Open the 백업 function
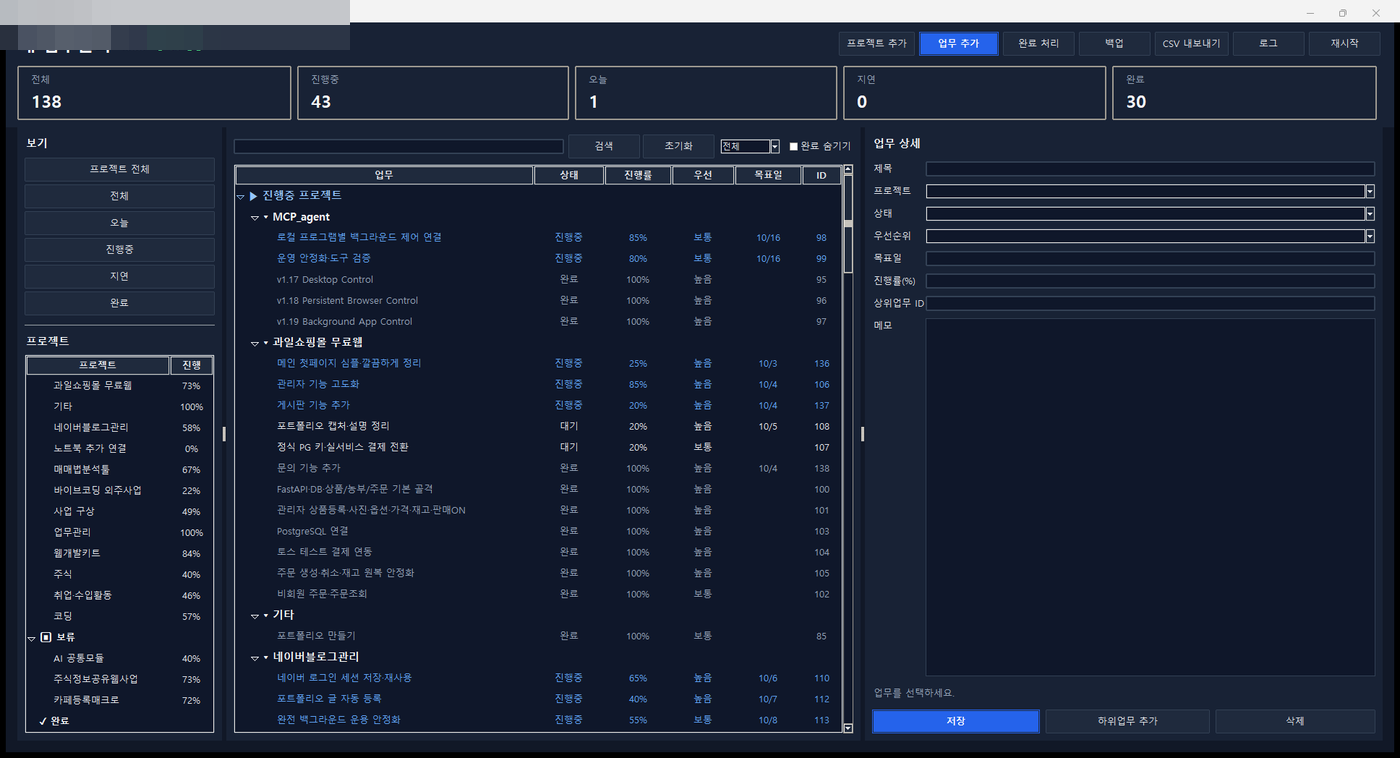The image size is (1400, 758). (x=1114, y=44)
